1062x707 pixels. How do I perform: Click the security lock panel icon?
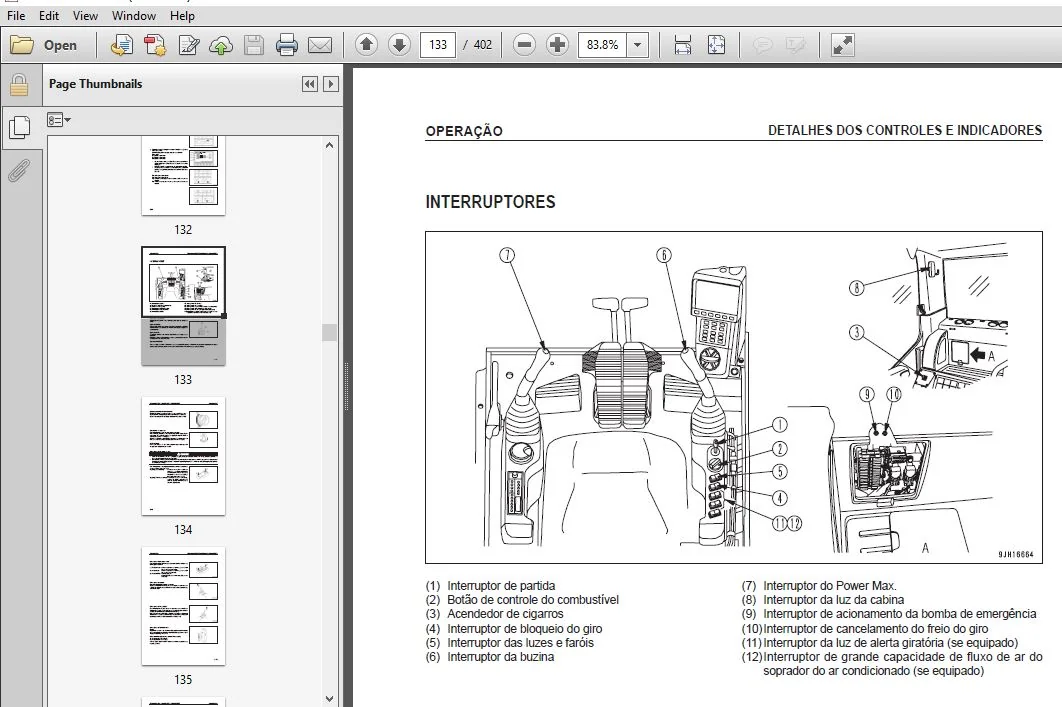pyautogui.click(x=19, y=85)
